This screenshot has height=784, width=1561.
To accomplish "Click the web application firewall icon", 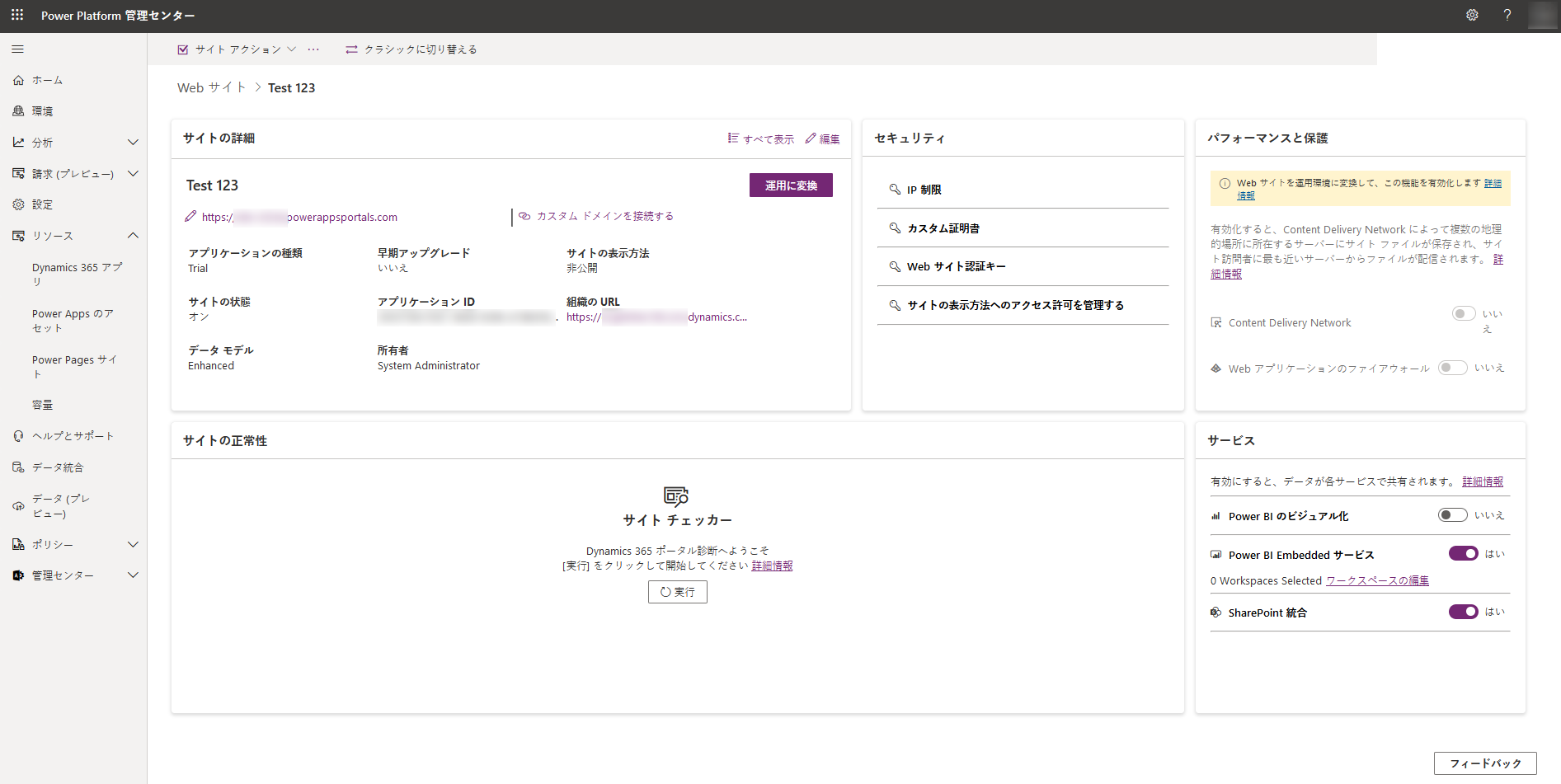I will (1215, 369).
